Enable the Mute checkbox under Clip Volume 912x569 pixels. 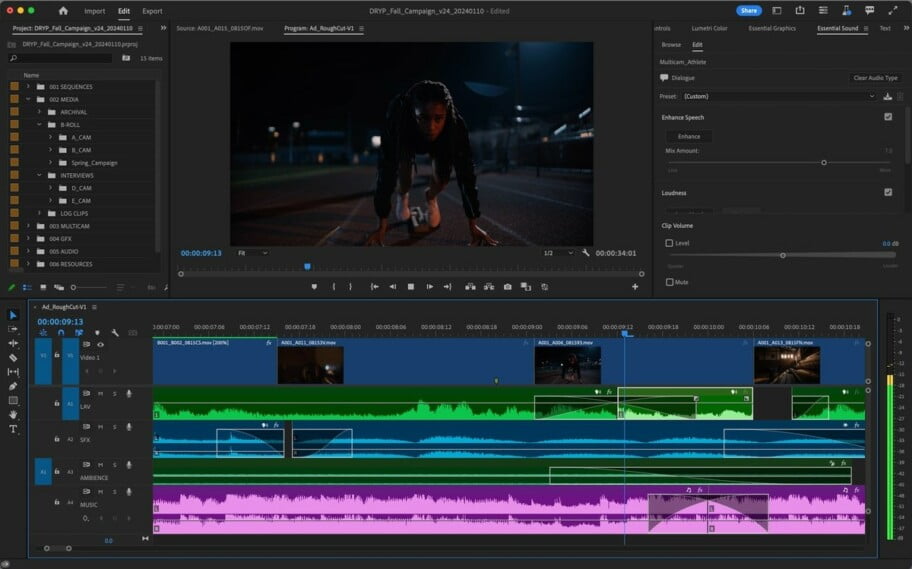[669, 282]
